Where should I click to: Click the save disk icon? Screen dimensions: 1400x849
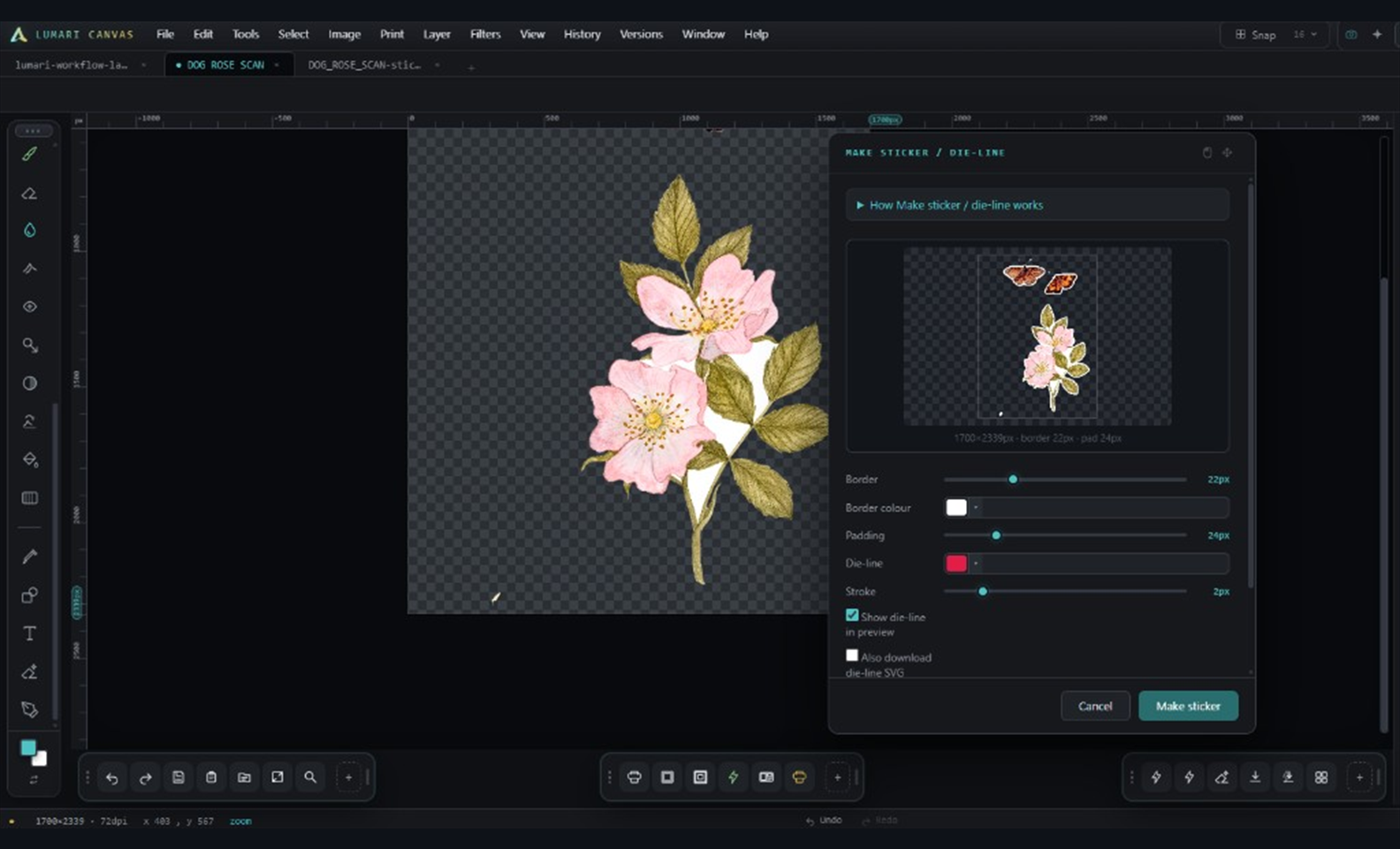(178, 777)
